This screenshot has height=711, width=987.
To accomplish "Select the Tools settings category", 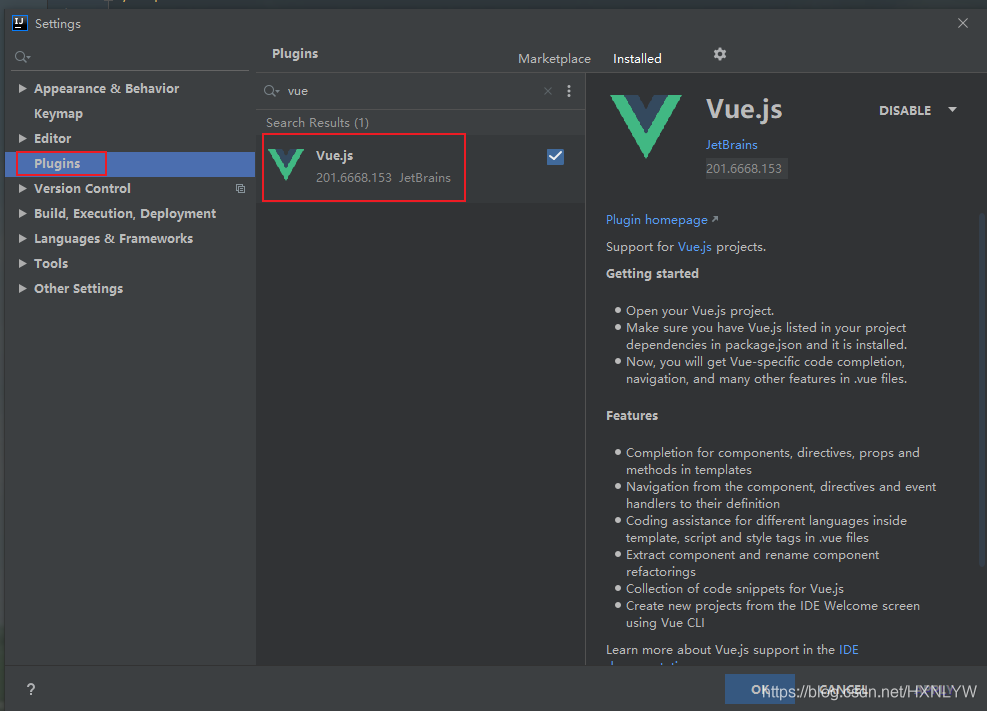I will [x=51, y=263].
